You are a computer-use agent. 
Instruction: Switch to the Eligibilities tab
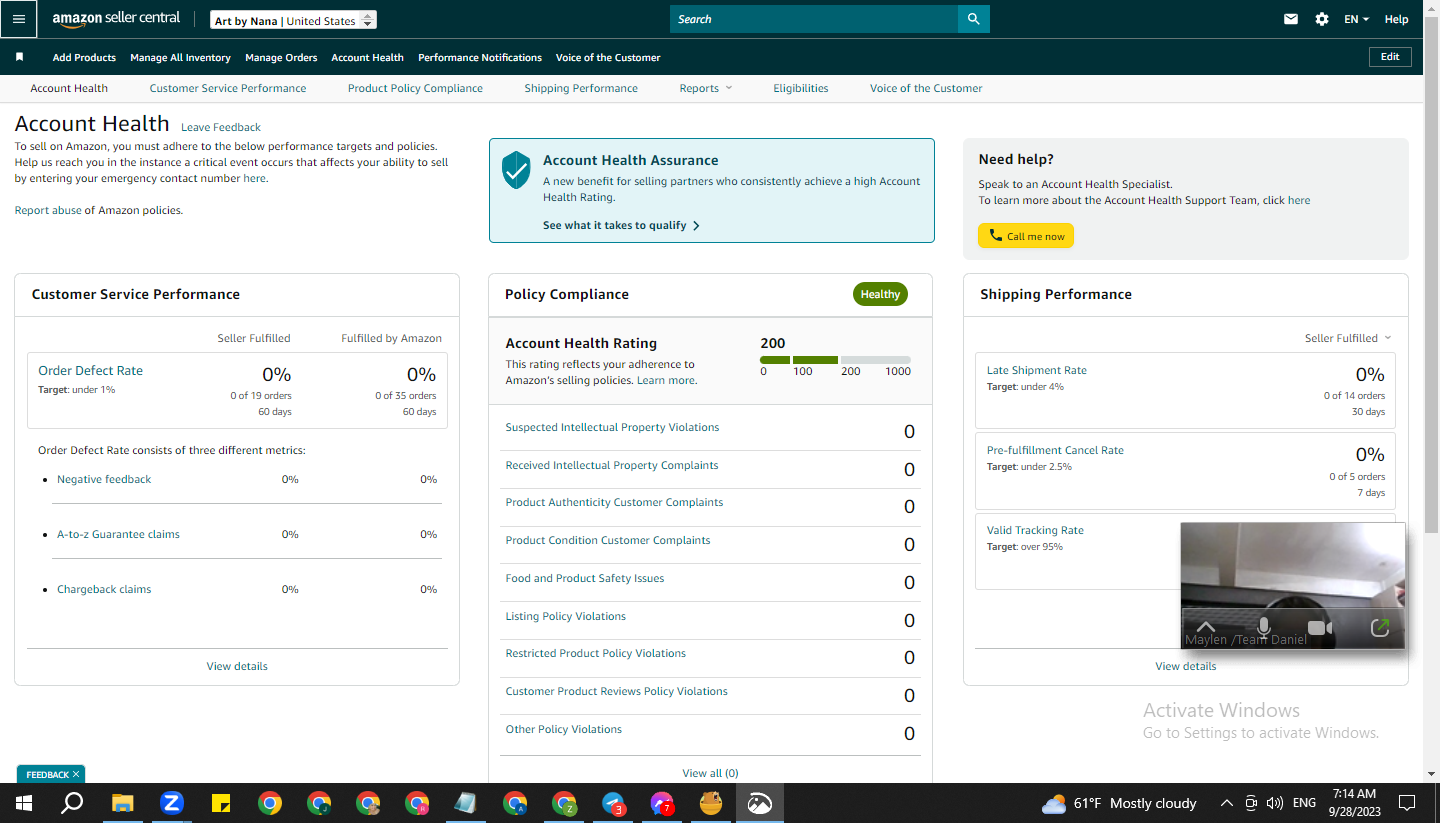point(801,88)
